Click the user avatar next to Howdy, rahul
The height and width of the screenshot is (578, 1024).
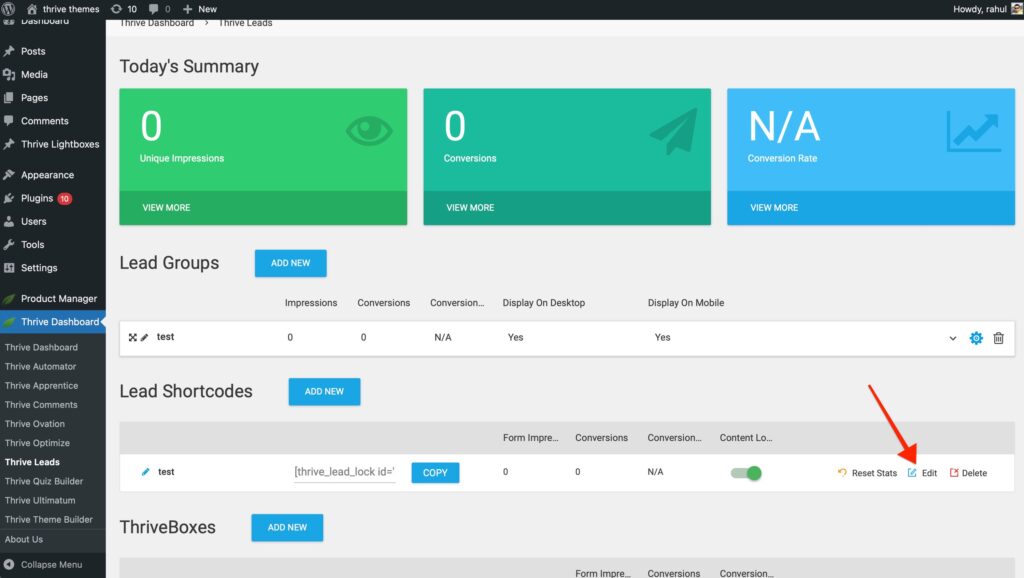[x=1014, y=9]
